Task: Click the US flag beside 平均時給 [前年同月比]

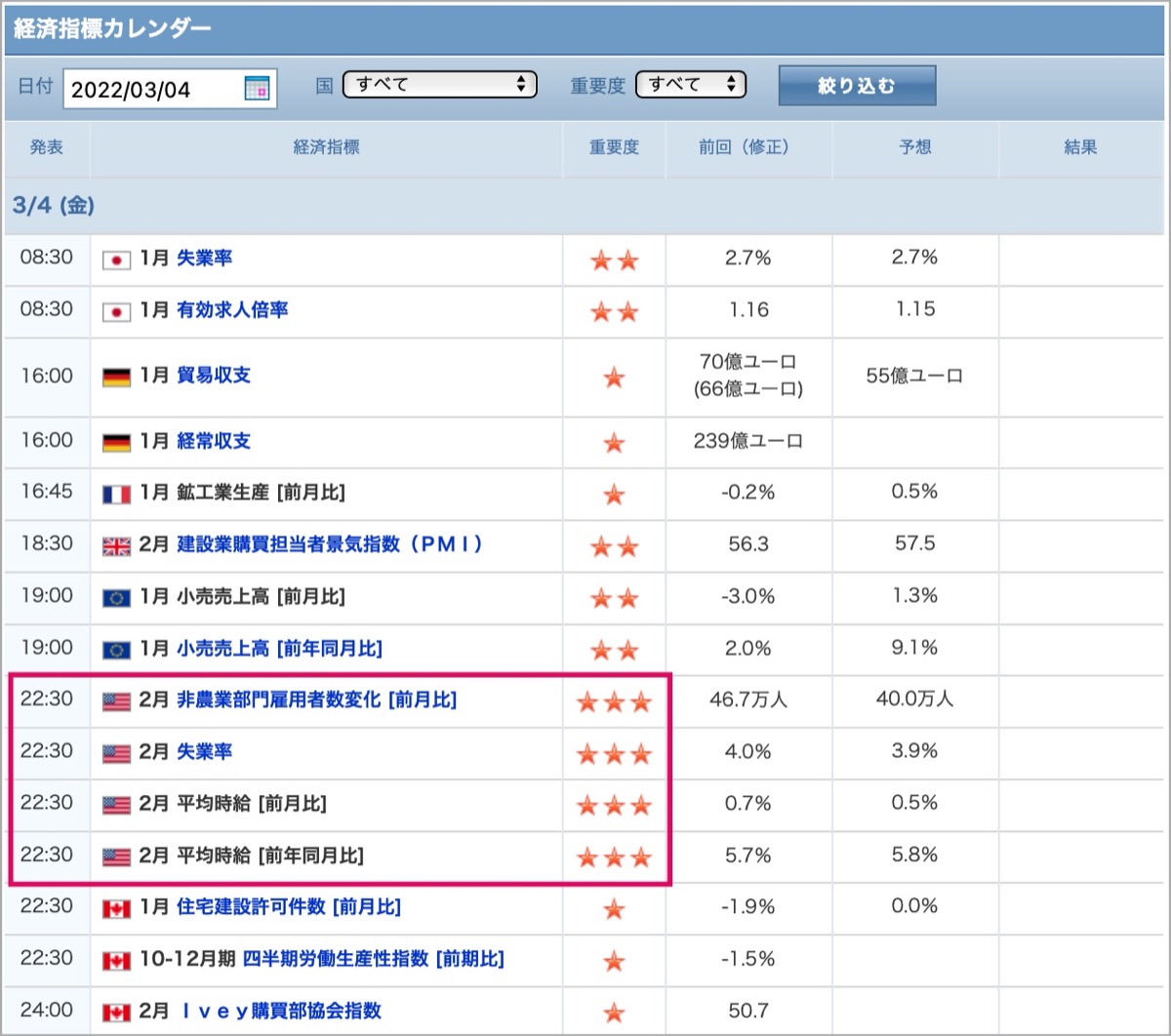Action: 116,857
